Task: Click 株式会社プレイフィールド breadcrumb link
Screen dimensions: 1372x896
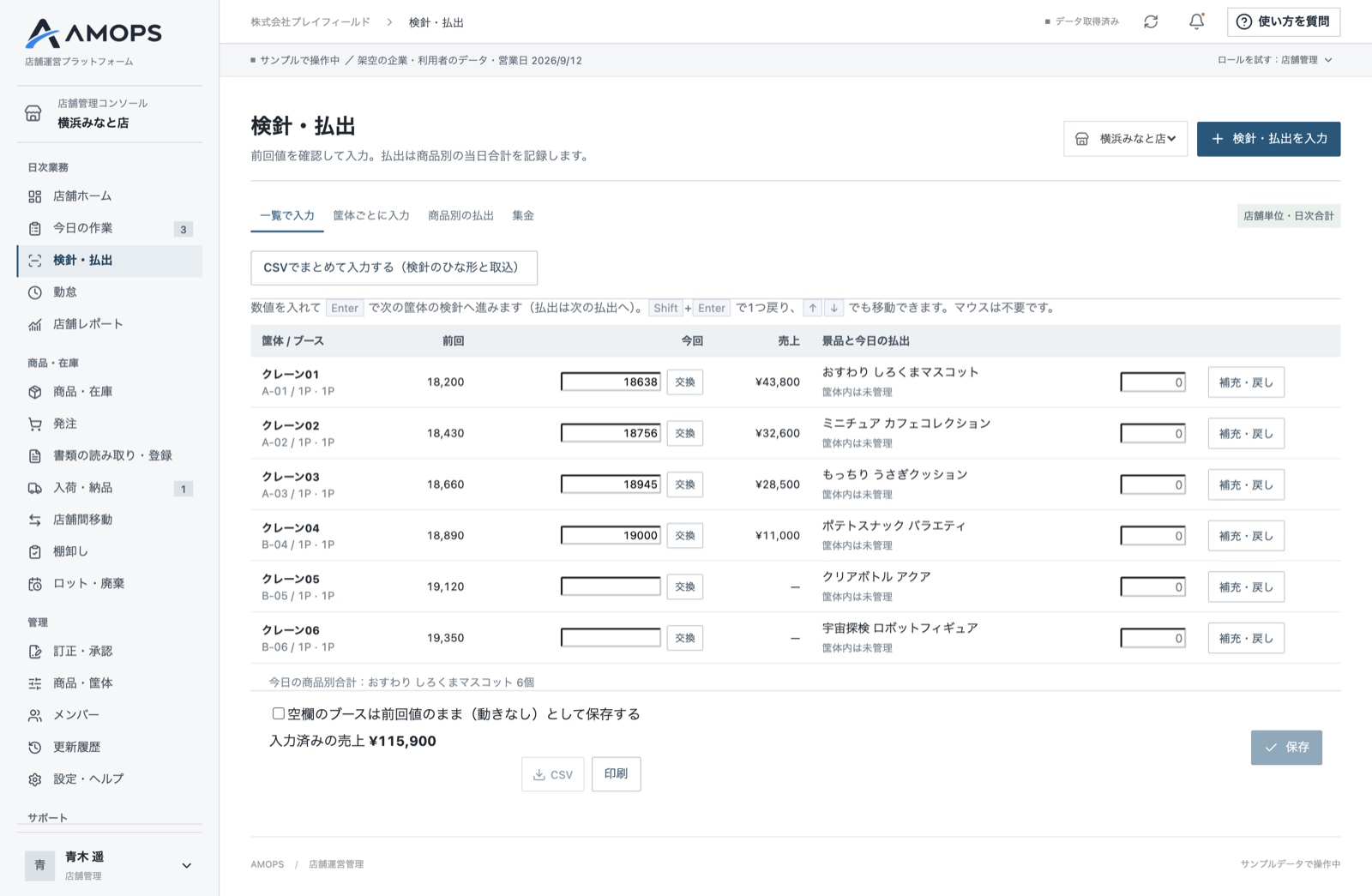Action: [x=310, y=22]
